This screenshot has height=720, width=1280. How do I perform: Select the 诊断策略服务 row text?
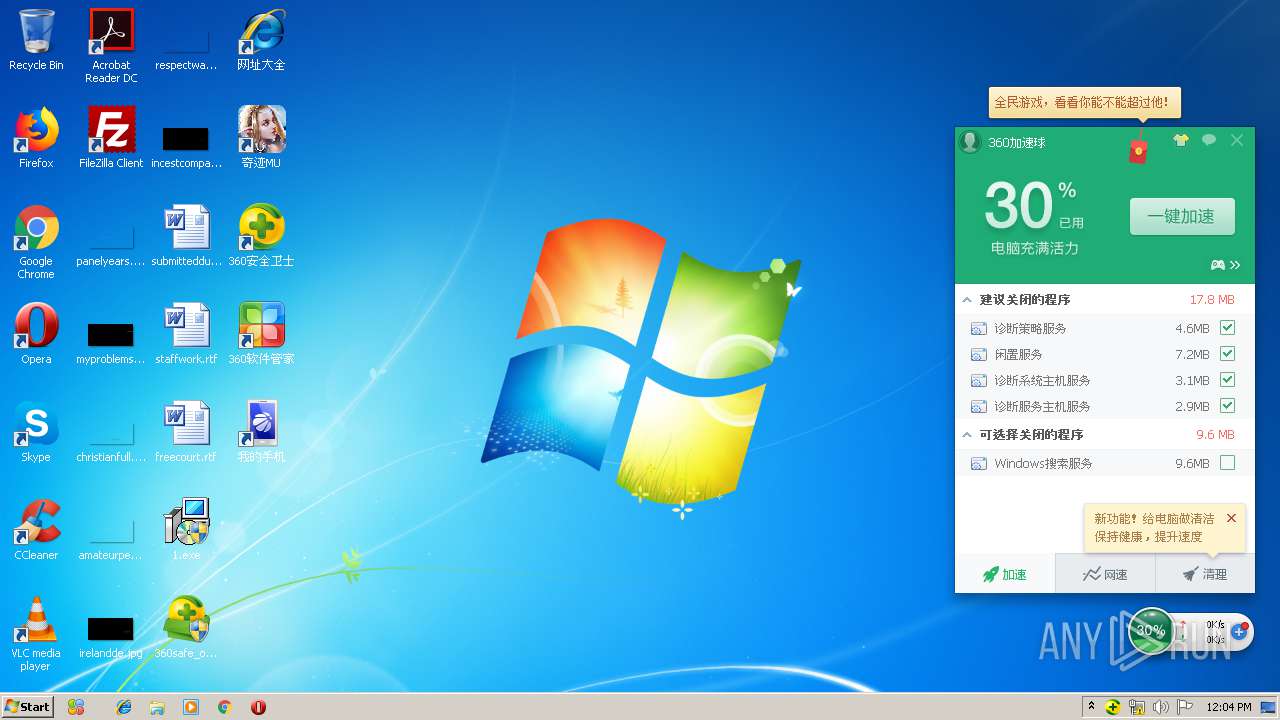(x=1030, y=328)
